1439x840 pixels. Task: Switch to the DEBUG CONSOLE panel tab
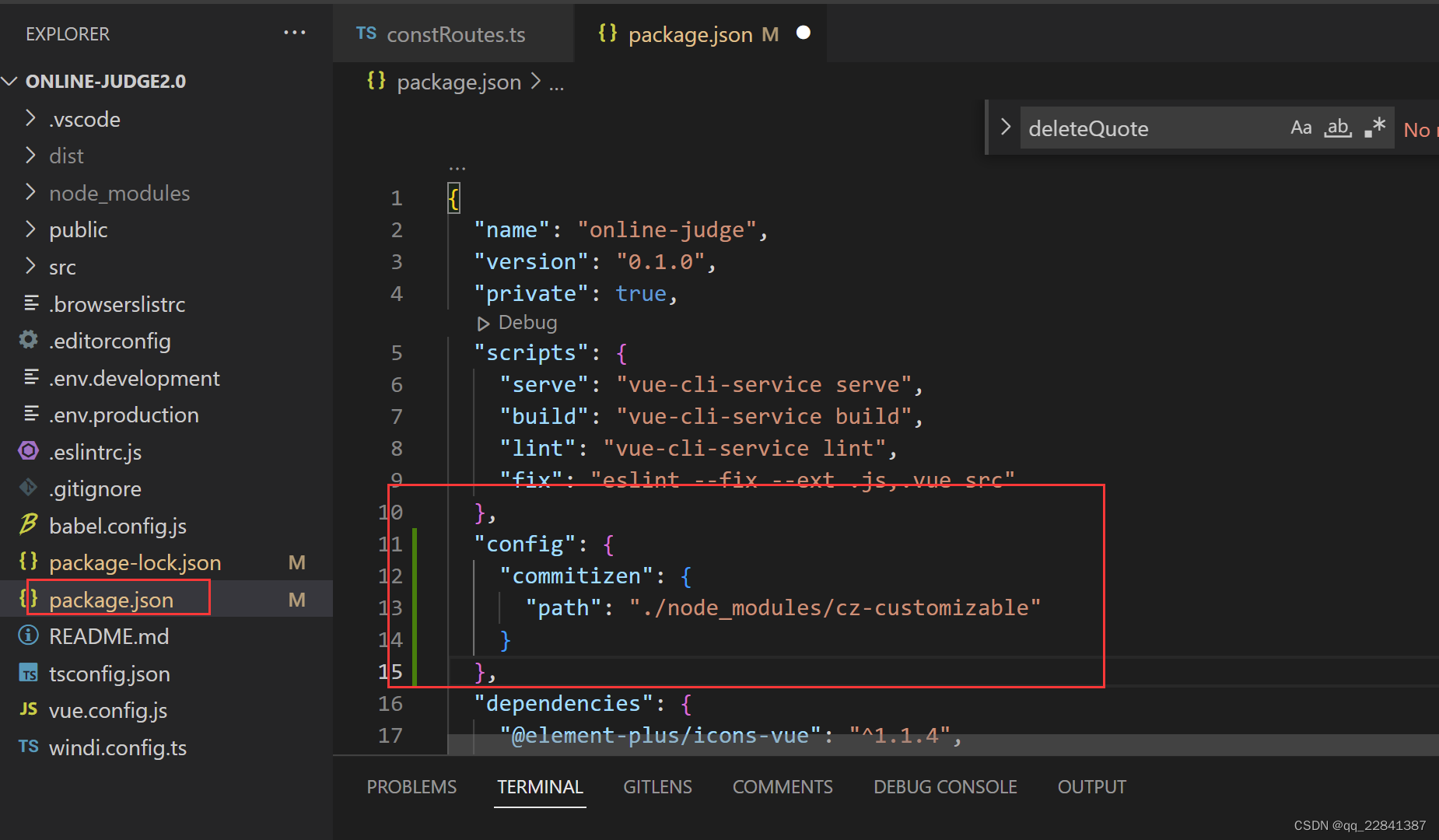click(944, 787)
